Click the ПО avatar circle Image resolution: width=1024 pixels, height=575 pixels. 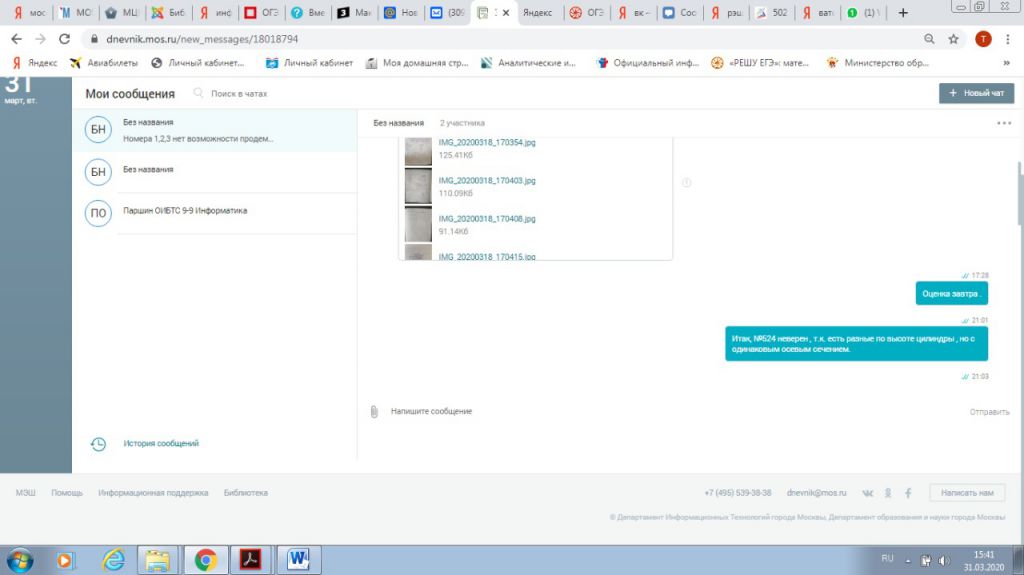(x=98, y=212)
